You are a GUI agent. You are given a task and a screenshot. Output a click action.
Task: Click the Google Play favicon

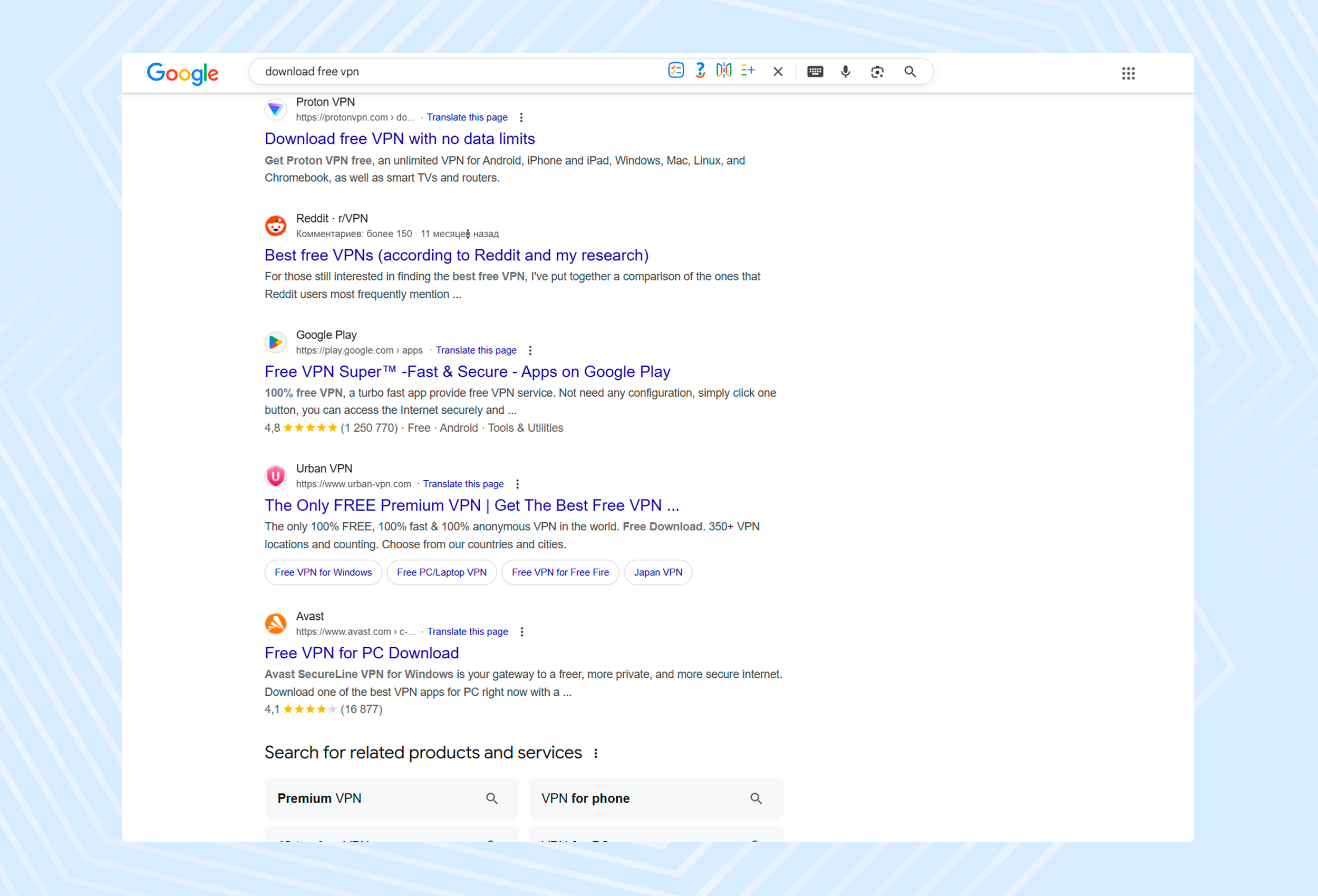(x=276, y=342)
